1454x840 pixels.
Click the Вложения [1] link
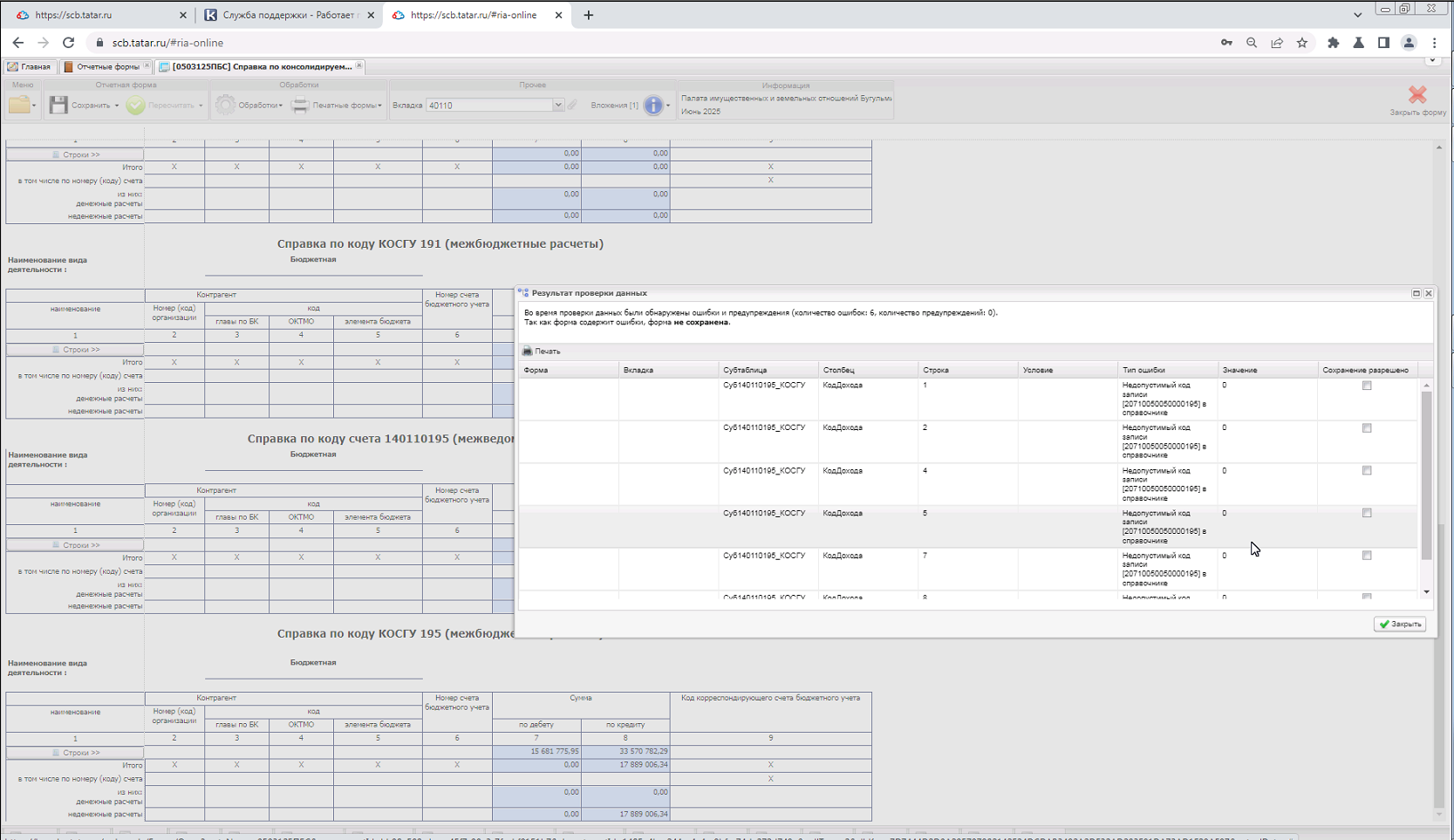pyautogui.click(x=614, y=106)
